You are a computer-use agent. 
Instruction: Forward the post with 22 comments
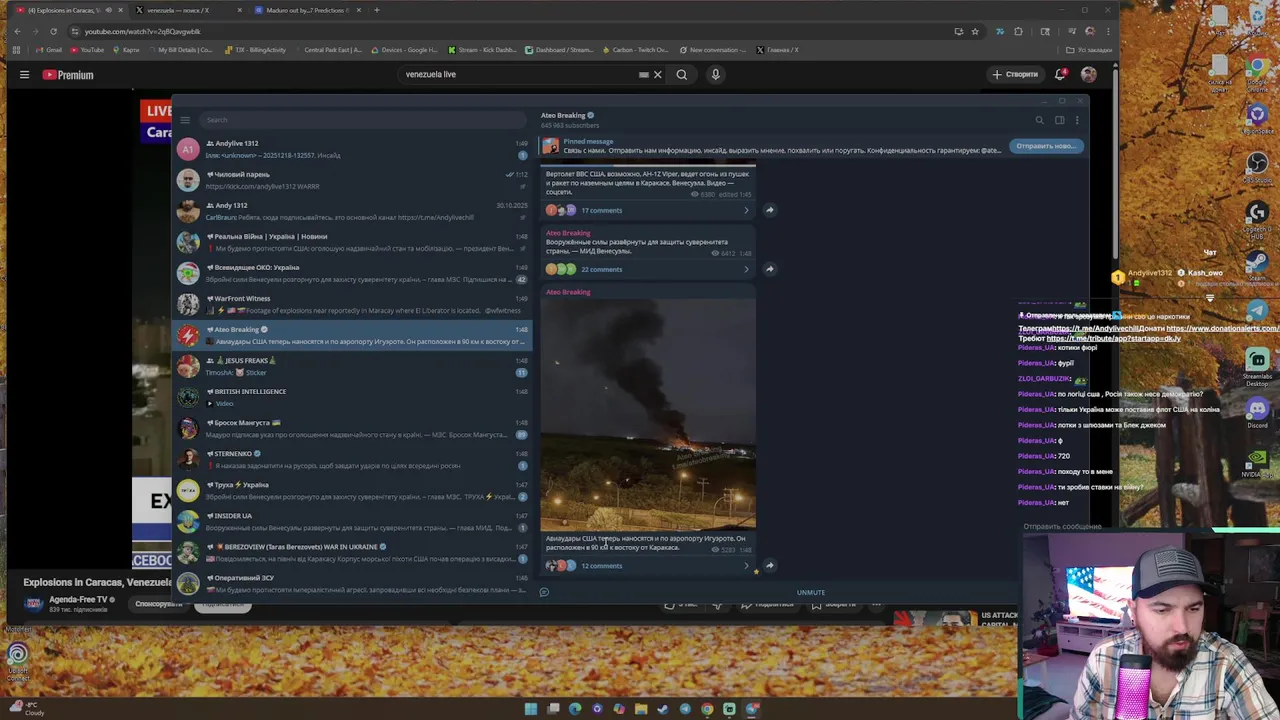[769, 269]
